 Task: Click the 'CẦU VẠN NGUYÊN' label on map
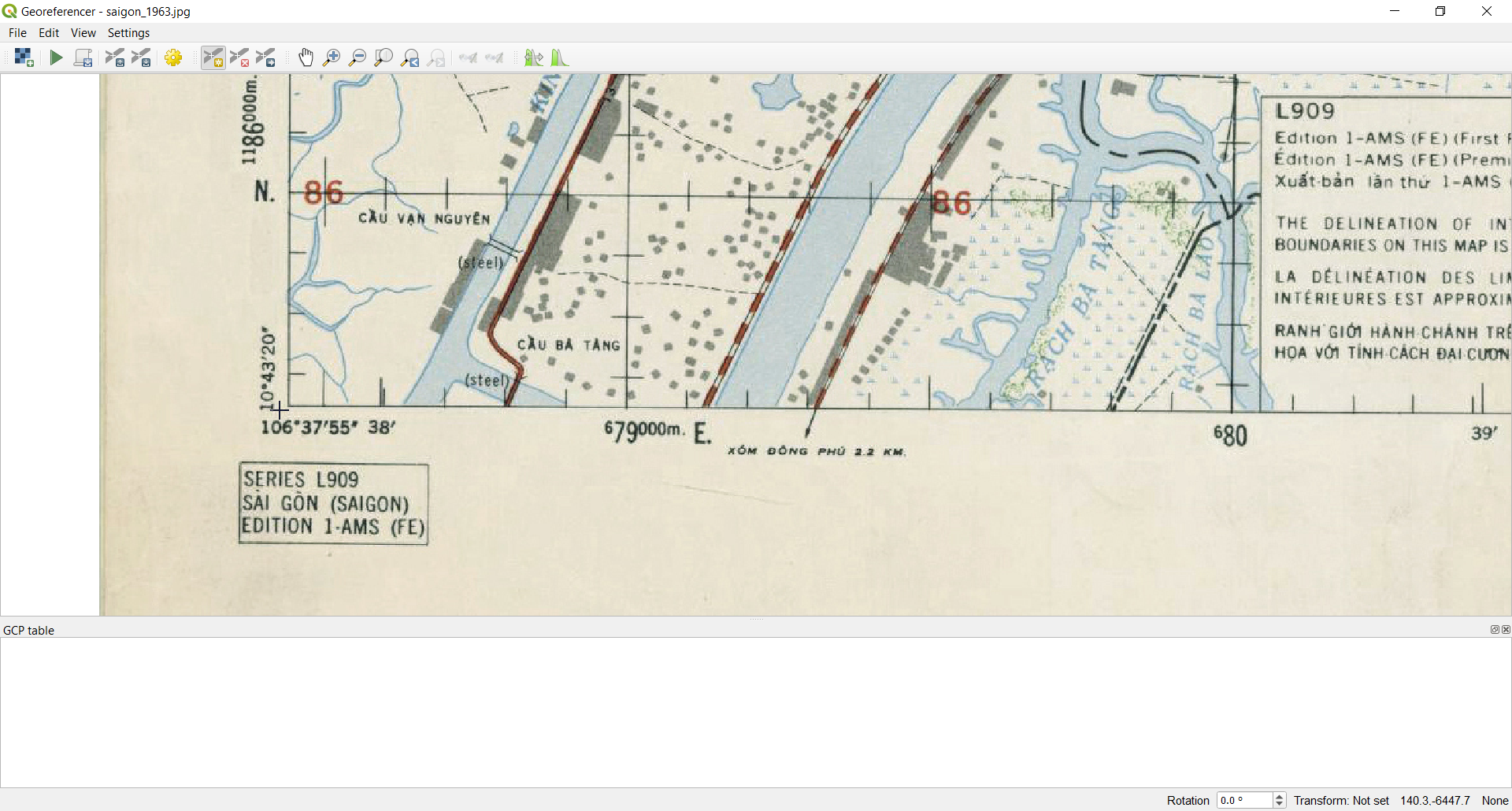tap(424, 218)
